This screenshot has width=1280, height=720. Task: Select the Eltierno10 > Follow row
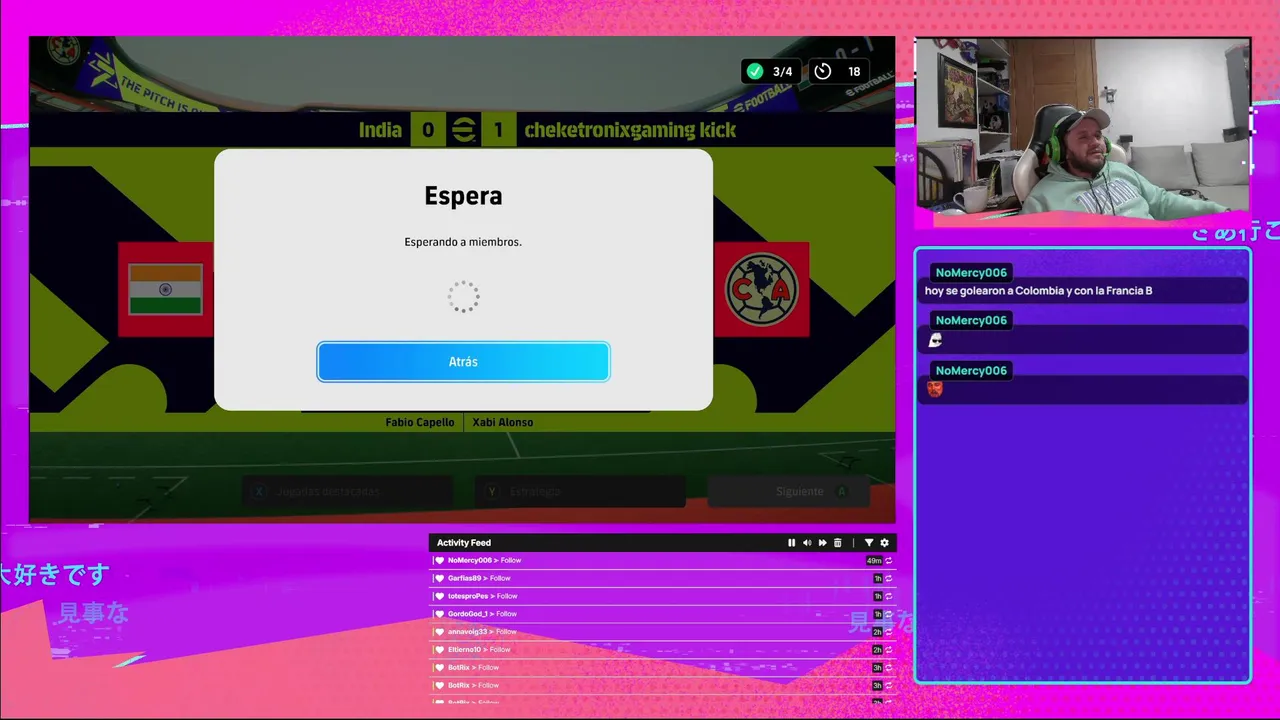pos(662,650)
